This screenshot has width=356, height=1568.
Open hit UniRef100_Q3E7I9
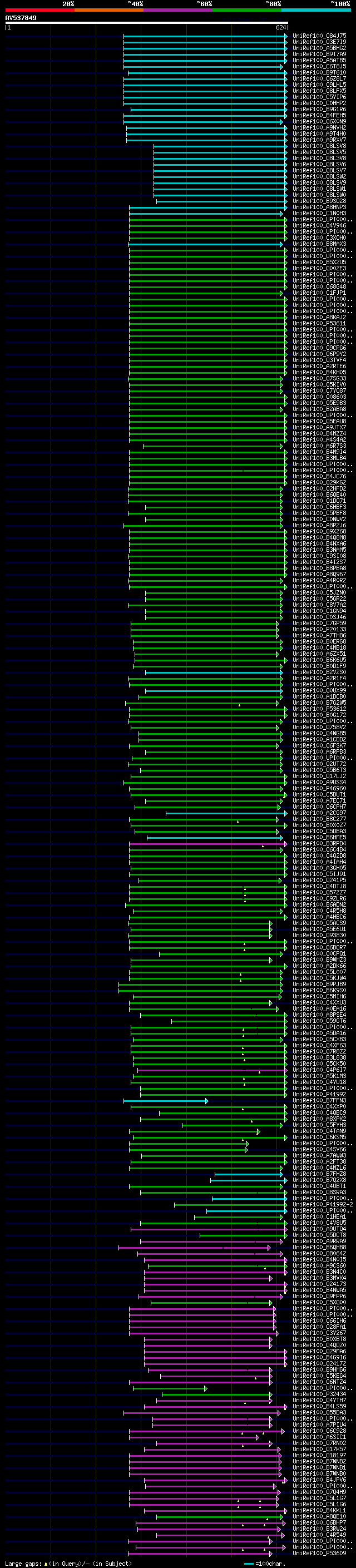[x=319, y=42]
